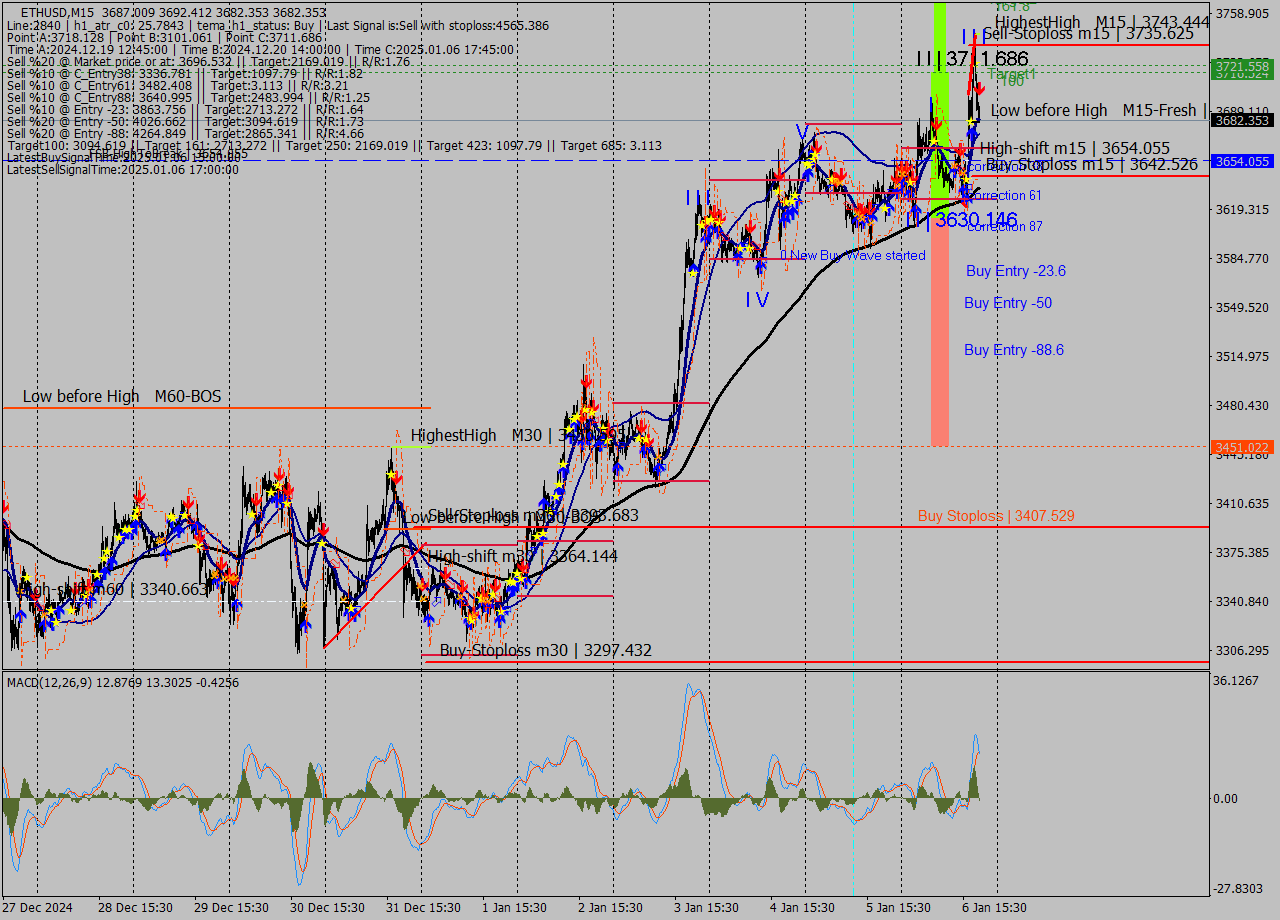Screen dimensions: 1280x920
Task: Click the 3514.975 price axis value
Action: (x=1241, y=357)
